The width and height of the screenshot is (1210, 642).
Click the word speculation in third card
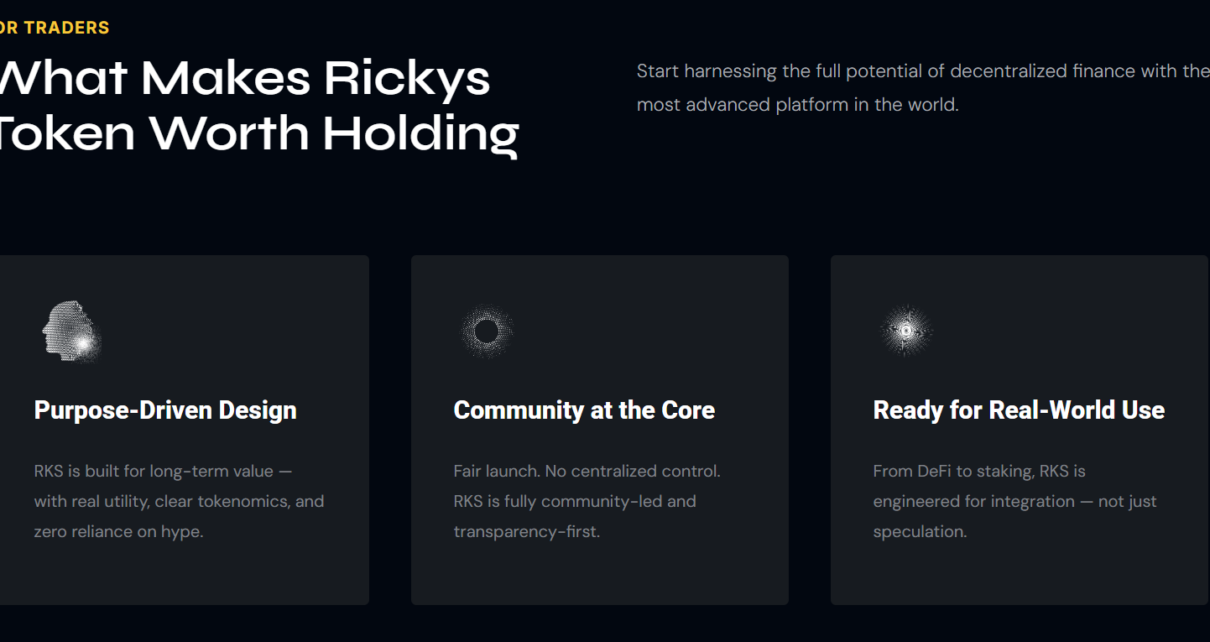point(920,532)
